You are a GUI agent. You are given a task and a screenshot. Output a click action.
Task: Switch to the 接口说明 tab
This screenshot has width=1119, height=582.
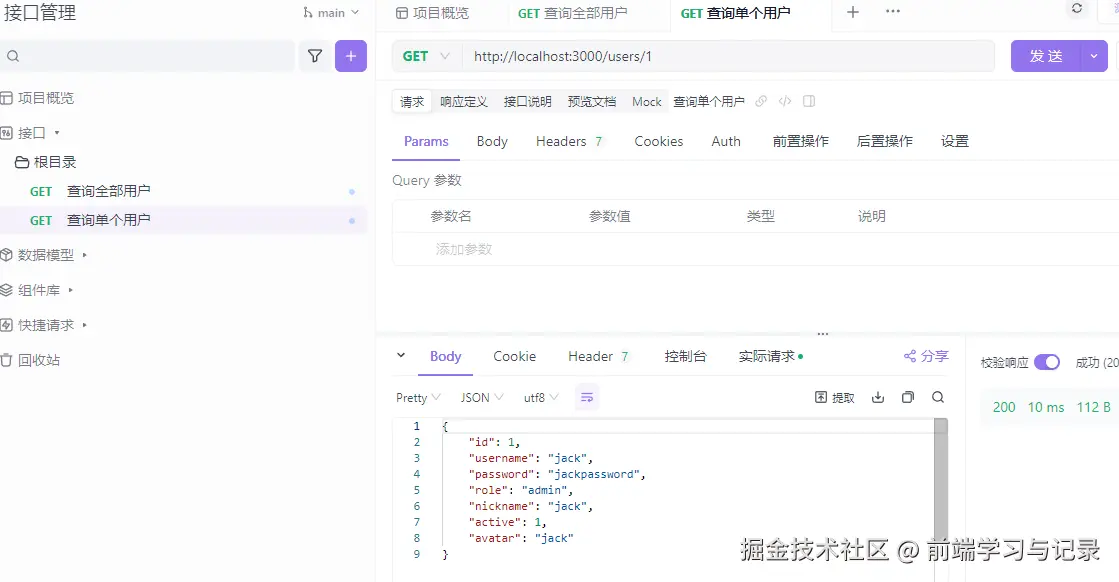(x=527, y=102)
